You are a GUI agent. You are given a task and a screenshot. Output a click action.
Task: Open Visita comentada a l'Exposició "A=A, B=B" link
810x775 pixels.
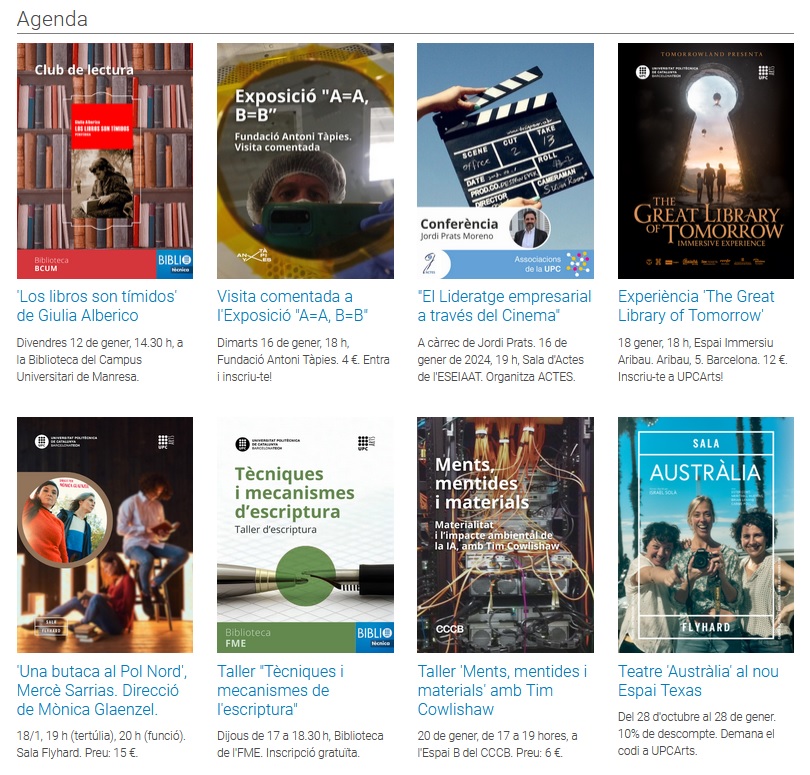[293, 306]
